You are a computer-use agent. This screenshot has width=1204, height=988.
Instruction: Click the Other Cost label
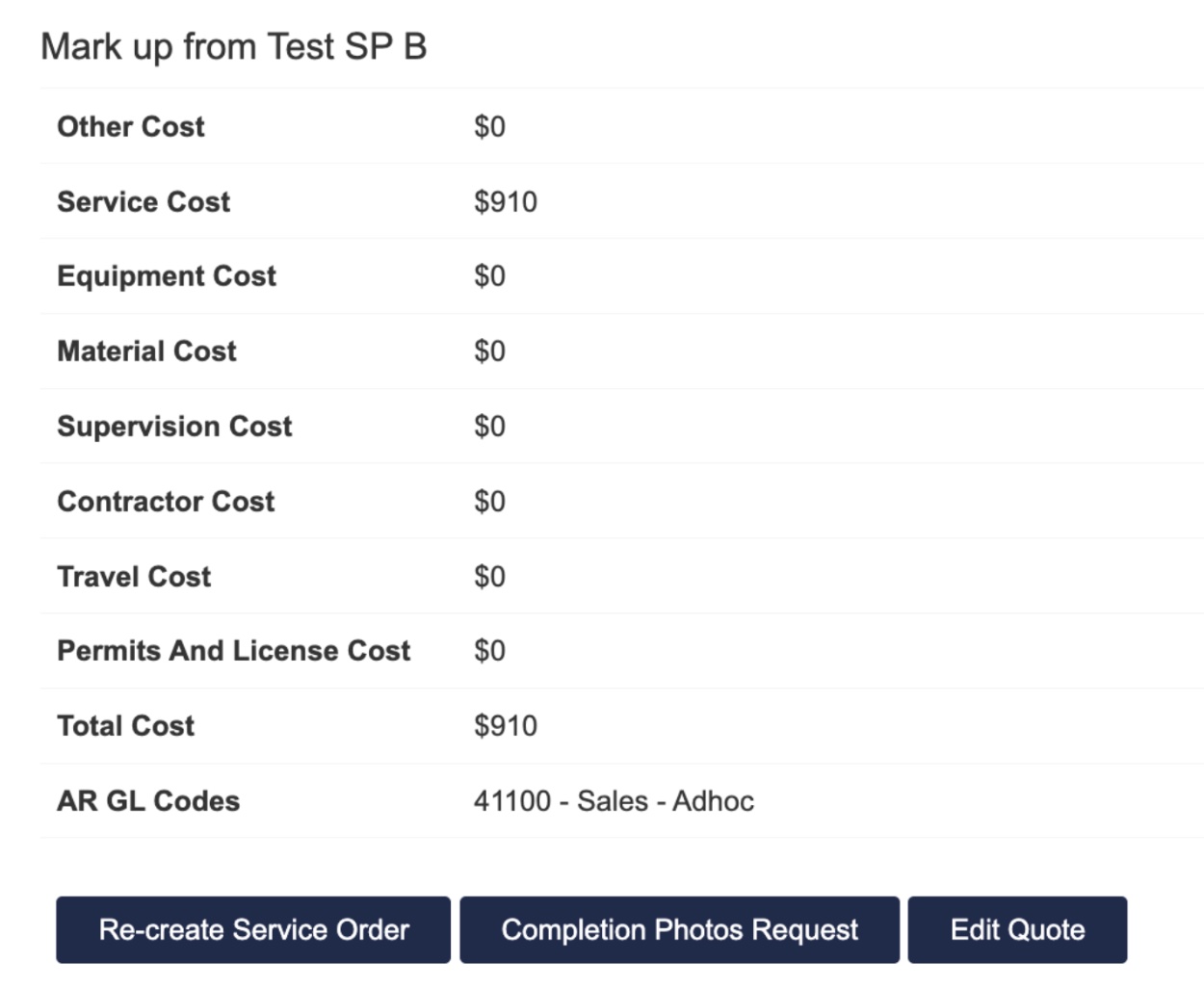tap(131, 126)
